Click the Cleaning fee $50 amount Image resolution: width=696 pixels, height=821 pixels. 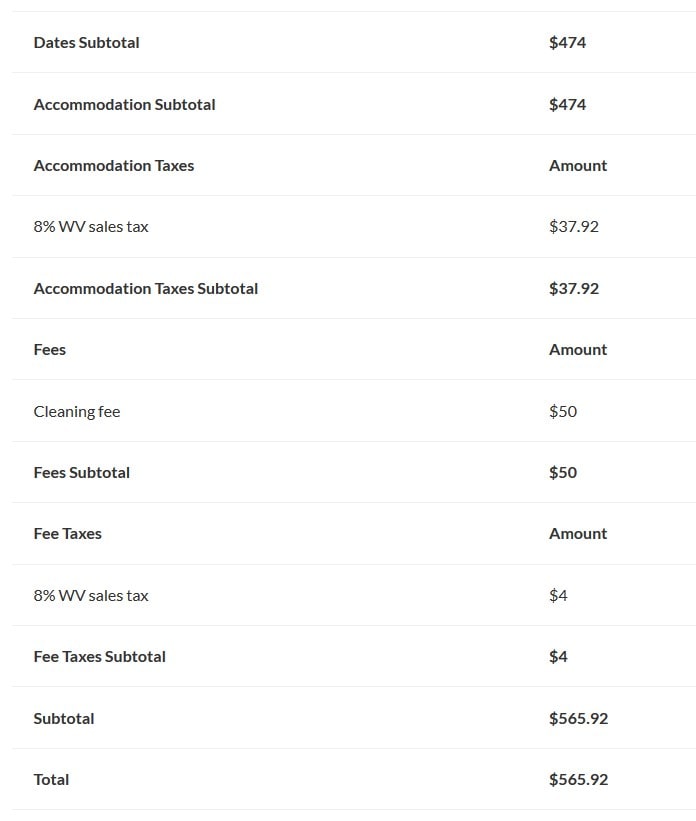563,412
